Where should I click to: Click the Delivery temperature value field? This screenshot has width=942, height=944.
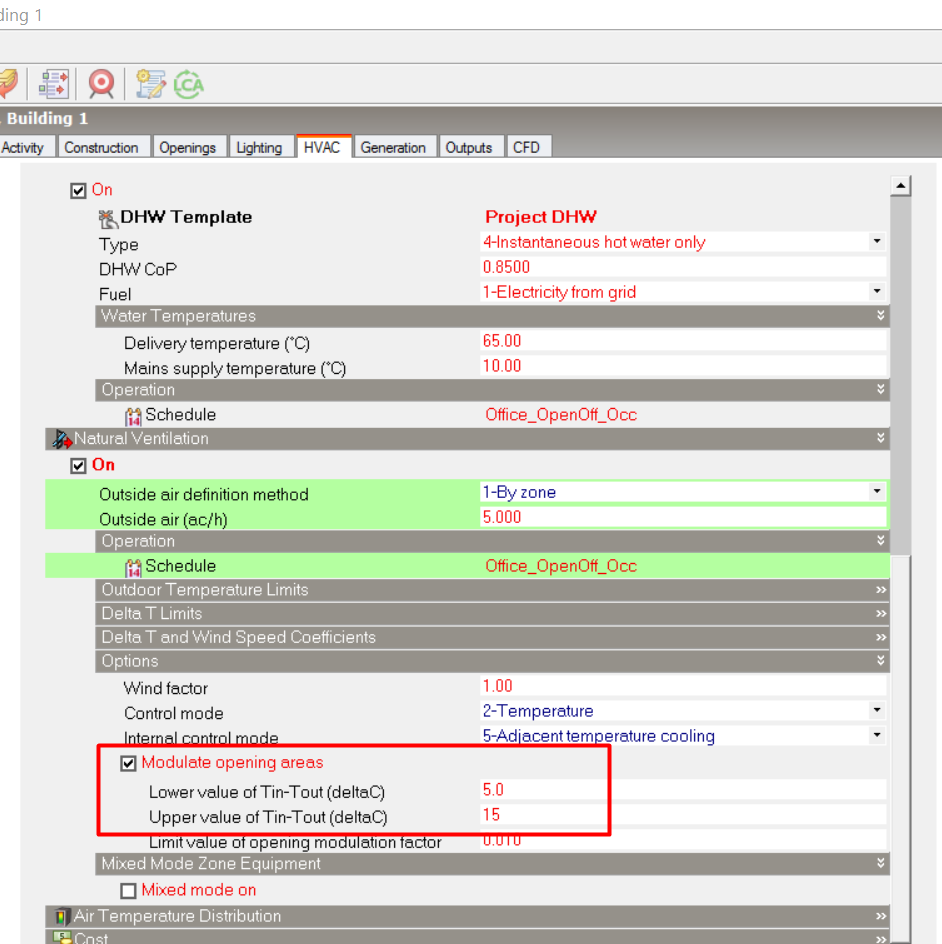point(683,341)
